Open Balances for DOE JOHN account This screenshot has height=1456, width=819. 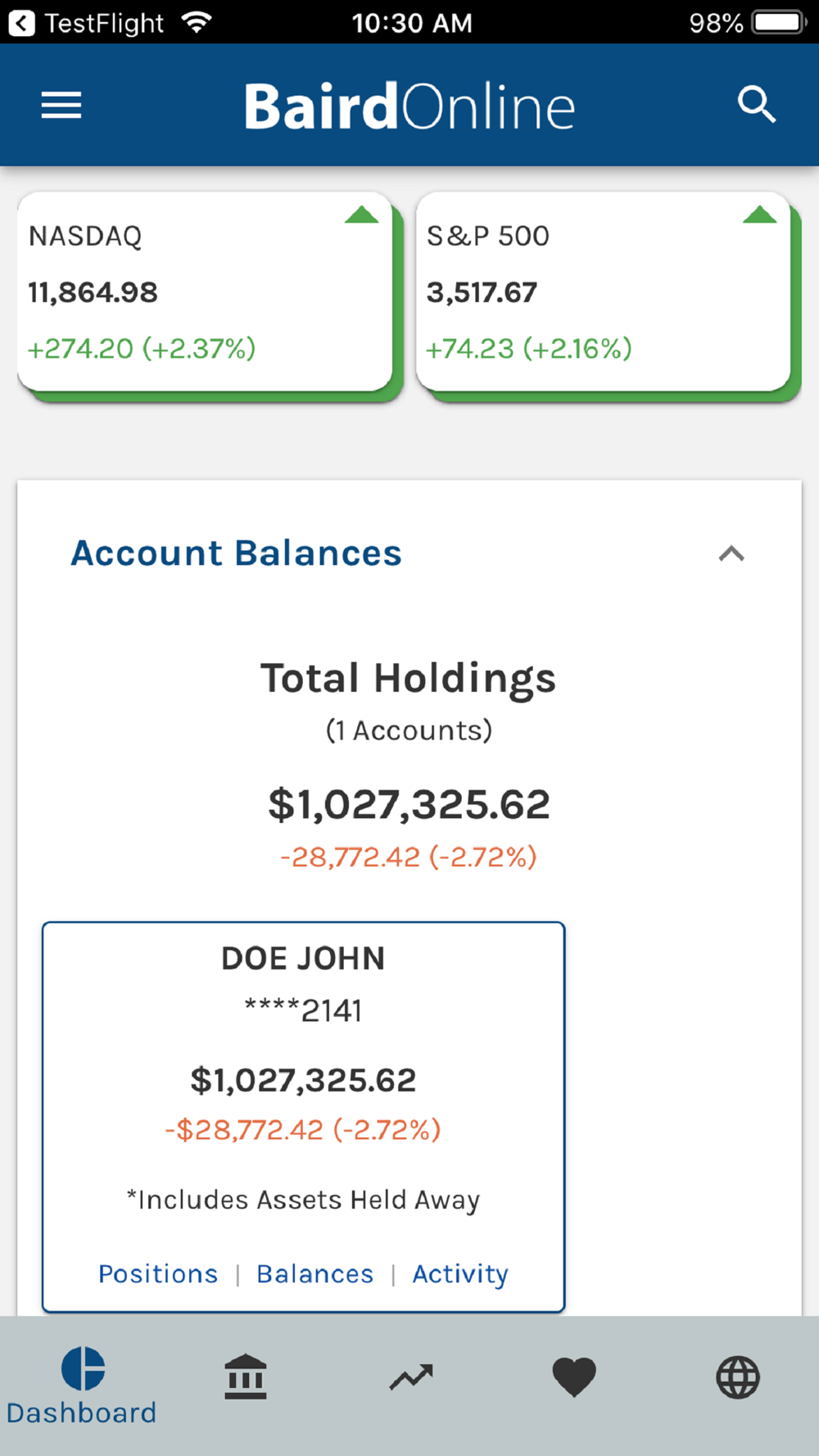point(315,1274)
